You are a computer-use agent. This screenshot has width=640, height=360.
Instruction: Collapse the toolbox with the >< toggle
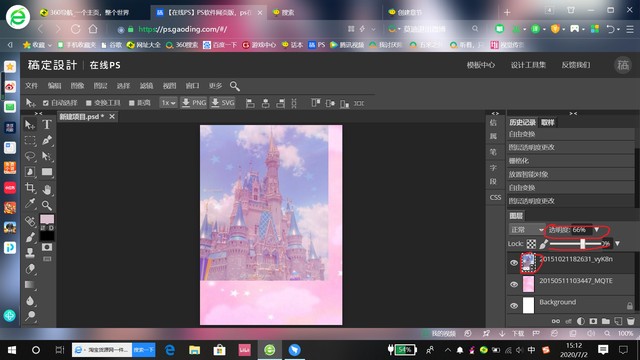(x=38, y=113)
